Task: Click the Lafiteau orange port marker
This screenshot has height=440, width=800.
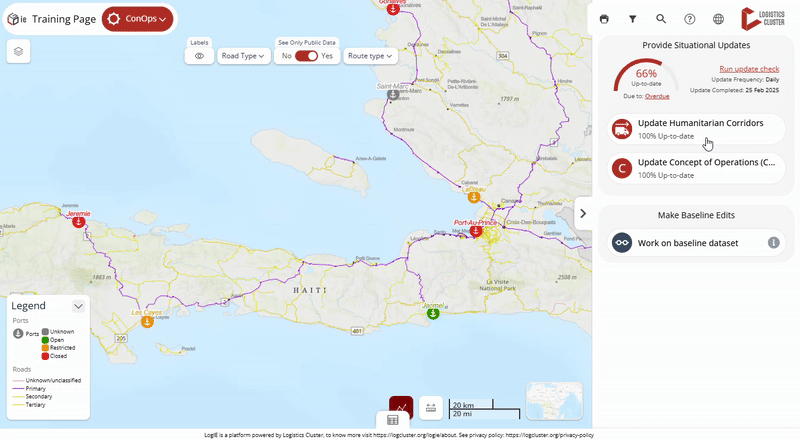Action: click(x=474, y=197)
